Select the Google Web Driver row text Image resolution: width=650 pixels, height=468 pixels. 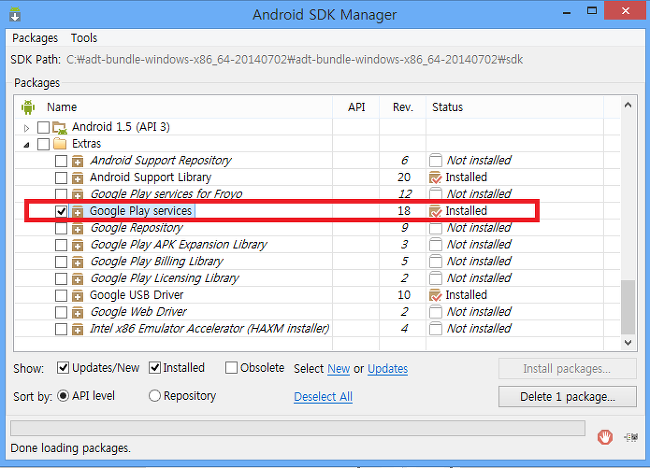pyautogui.click(x=138, y=312)
